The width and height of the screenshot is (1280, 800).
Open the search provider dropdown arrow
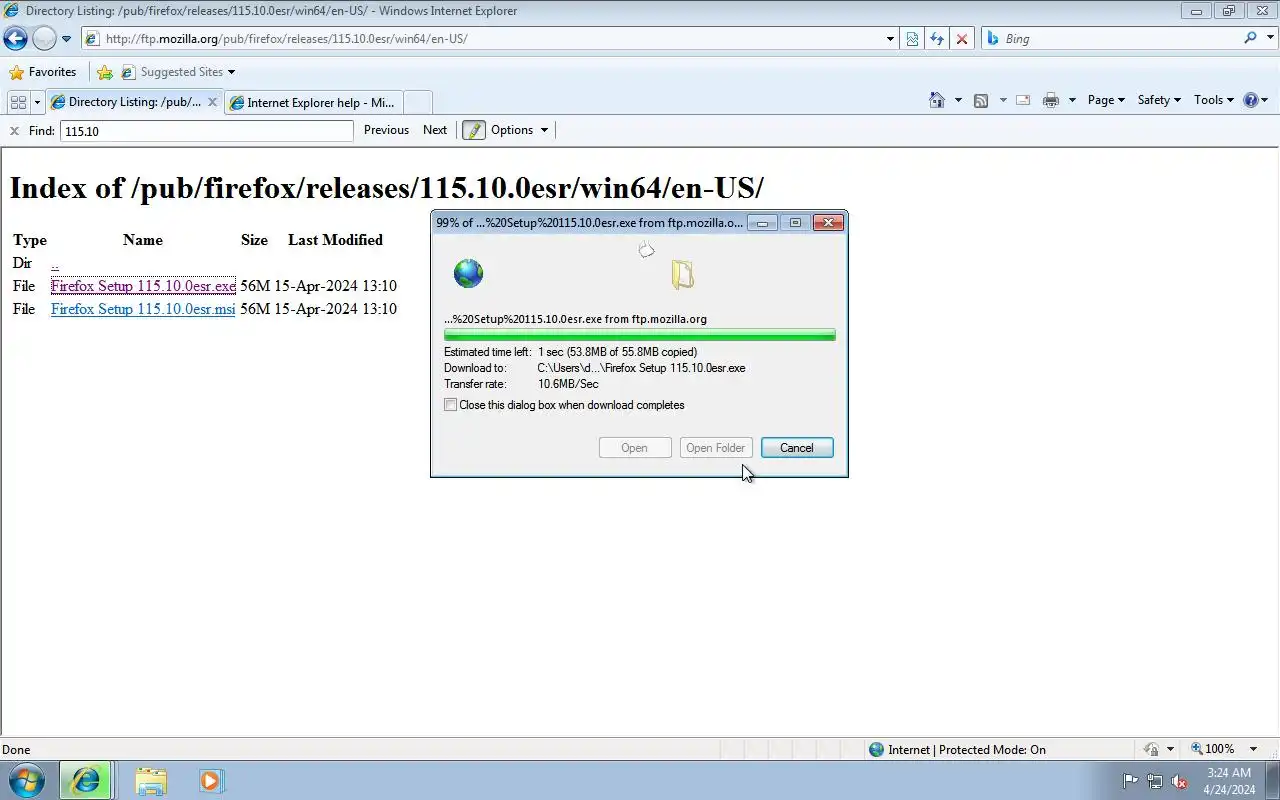coord(1268,39)
